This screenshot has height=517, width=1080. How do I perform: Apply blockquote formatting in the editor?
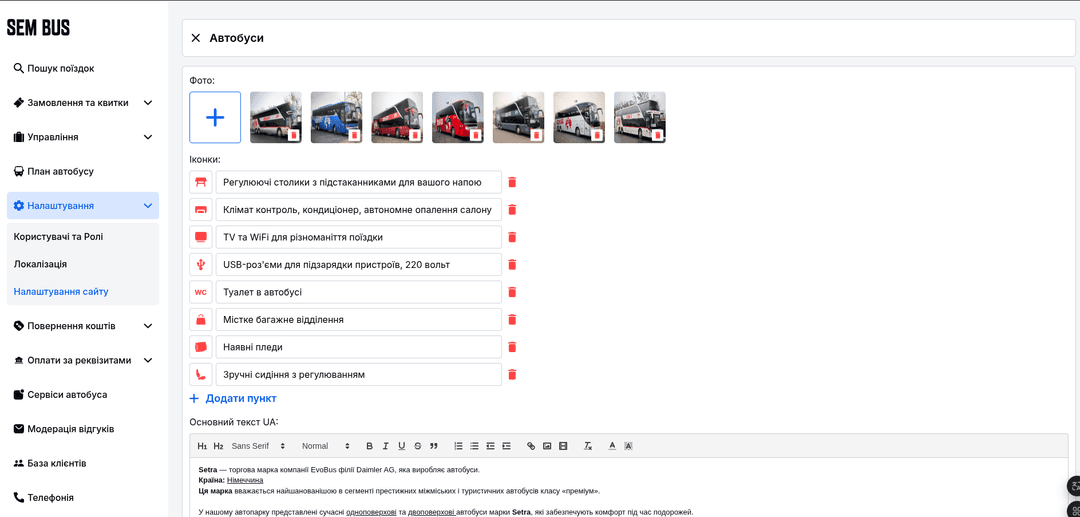pyautogui.click(x=434, y=446)
